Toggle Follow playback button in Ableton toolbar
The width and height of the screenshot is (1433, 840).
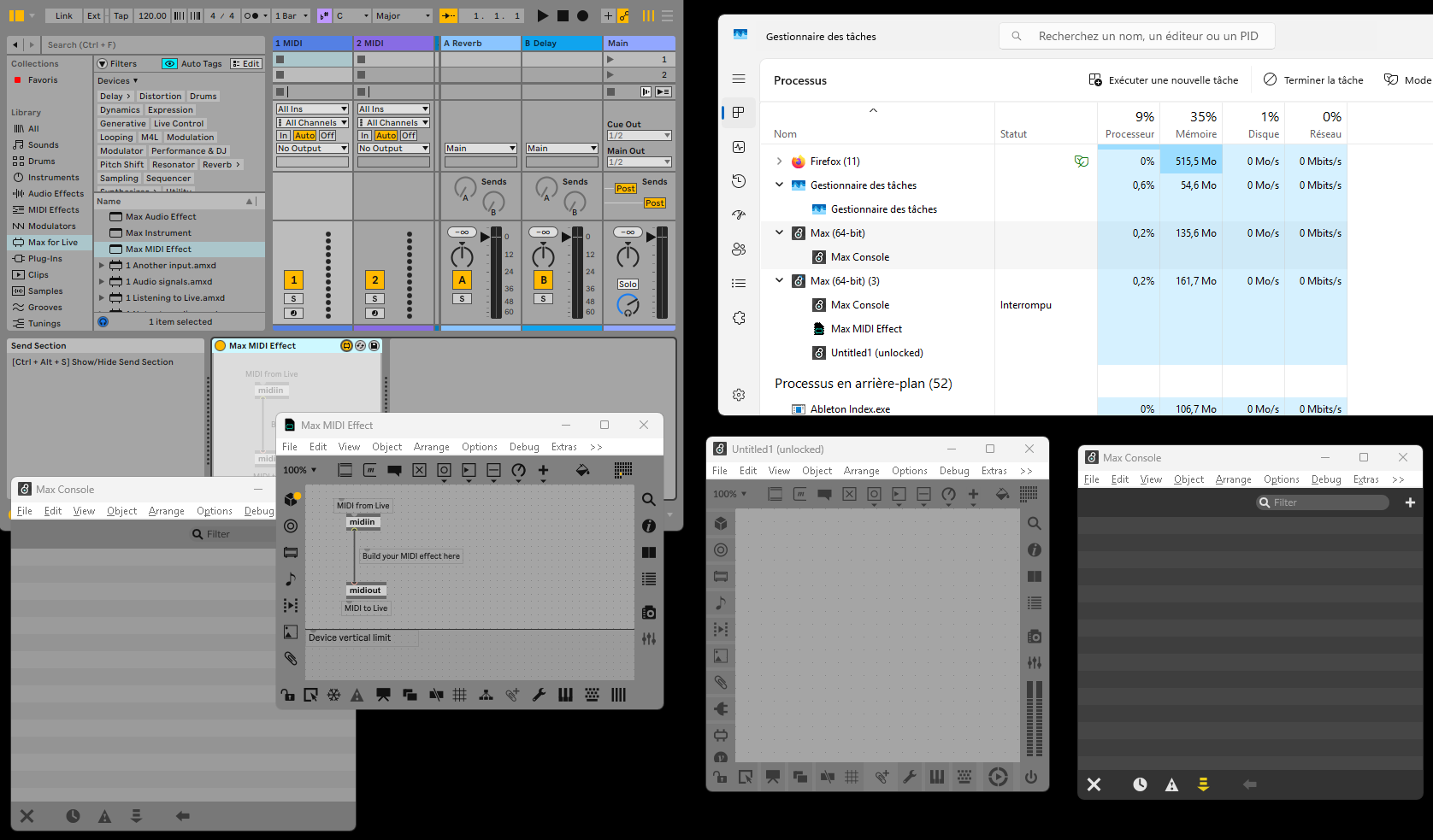[448, 15]
